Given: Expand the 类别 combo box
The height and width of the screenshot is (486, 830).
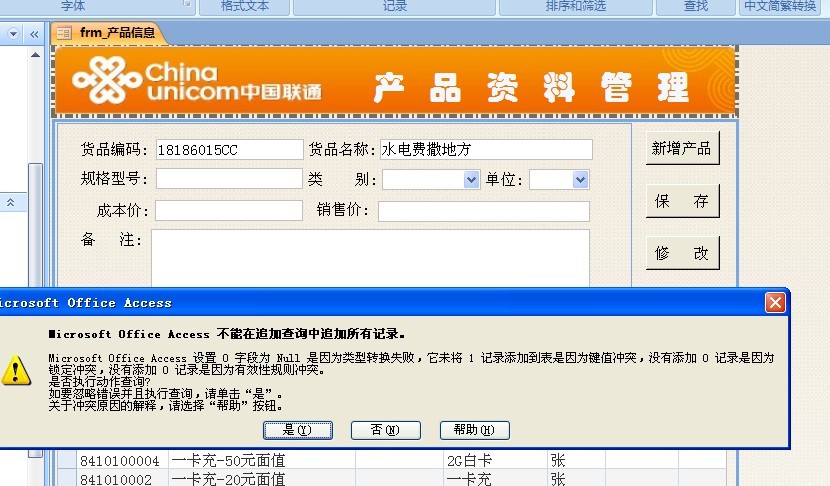Looking at the screenshot, I should coord(472,180).
